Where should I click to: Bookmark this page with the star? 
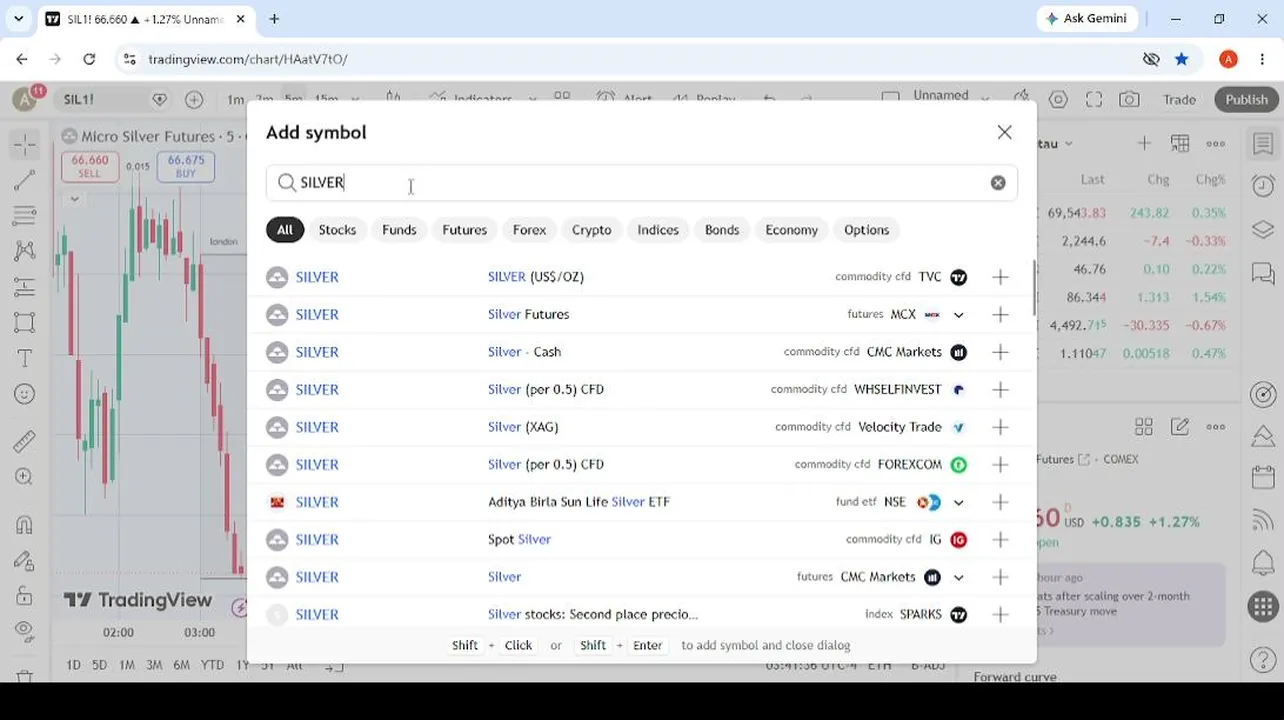[1181, 59]
